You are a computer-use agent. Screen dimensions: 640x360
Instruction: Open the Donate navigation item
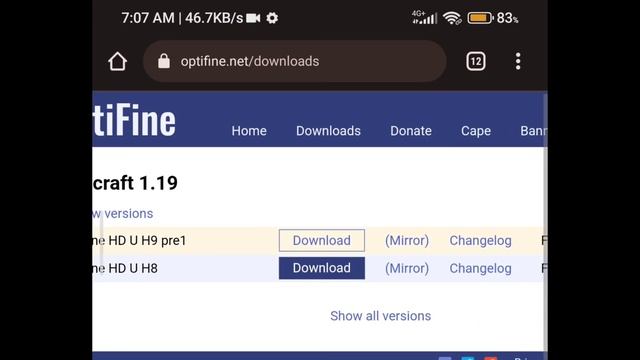tap(411, 131)
